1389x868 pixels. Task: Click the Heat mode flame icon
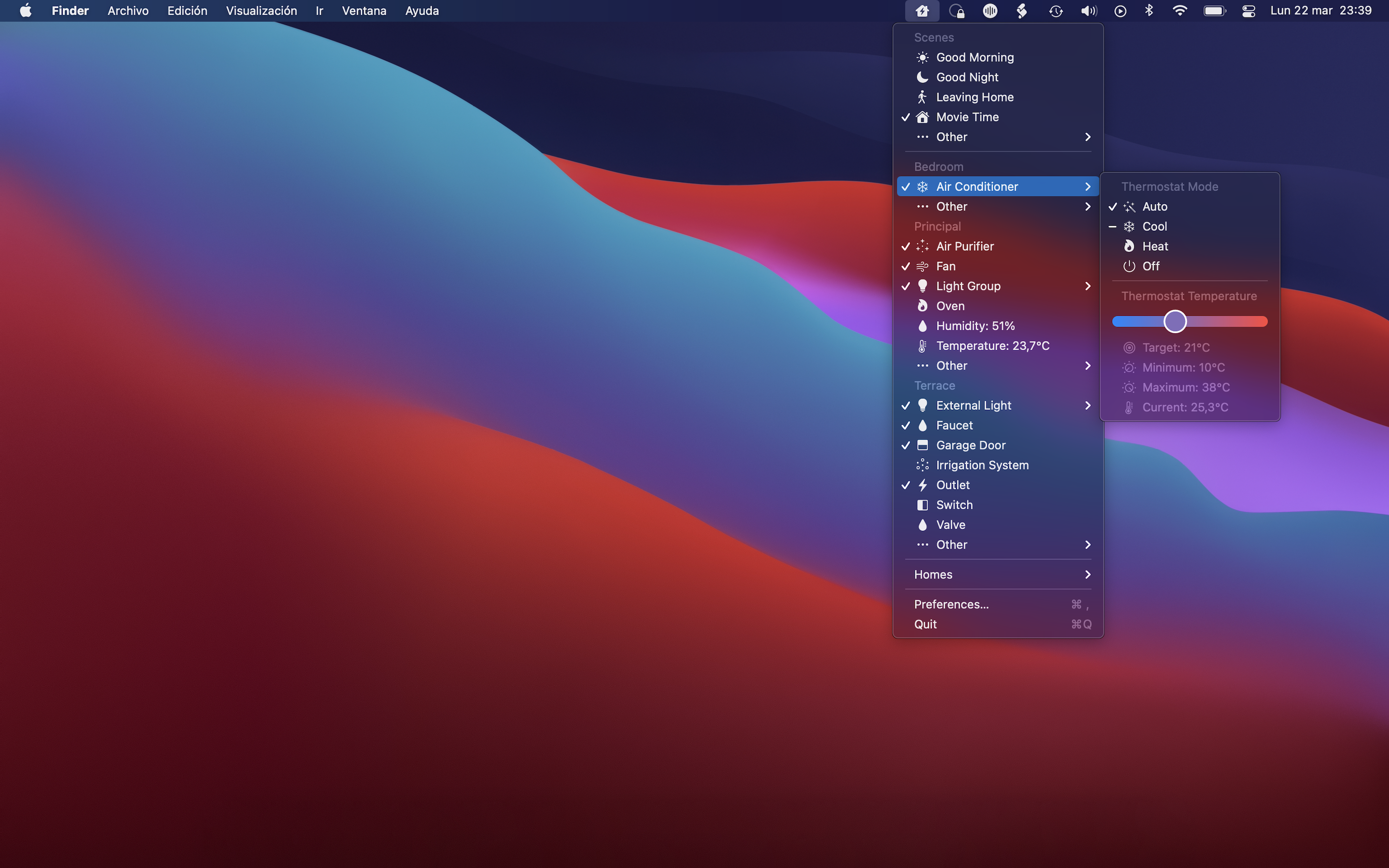tap(1129, 246)
